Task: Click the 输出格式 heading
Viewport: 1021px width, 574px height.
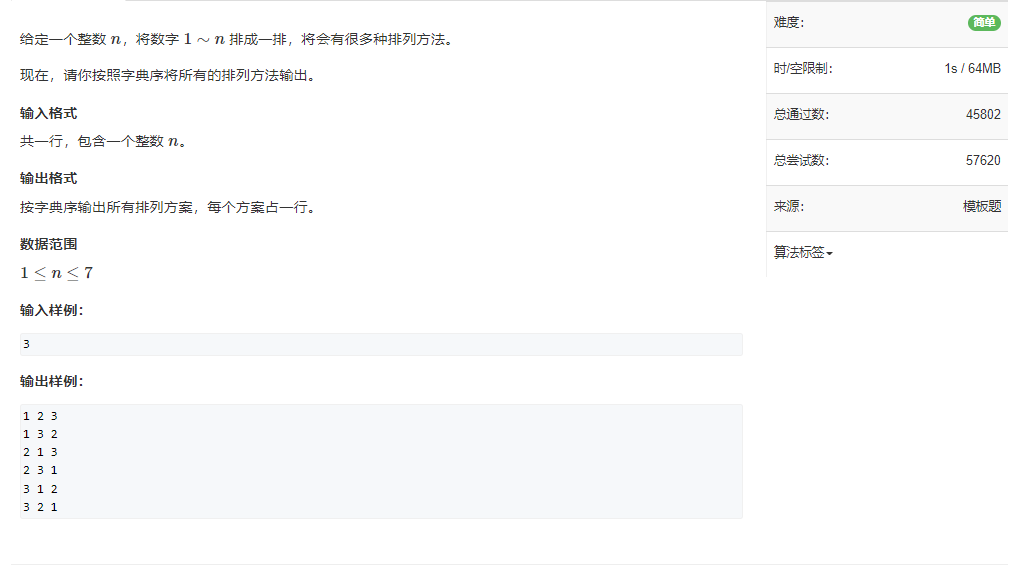Action: click(49, 178)
